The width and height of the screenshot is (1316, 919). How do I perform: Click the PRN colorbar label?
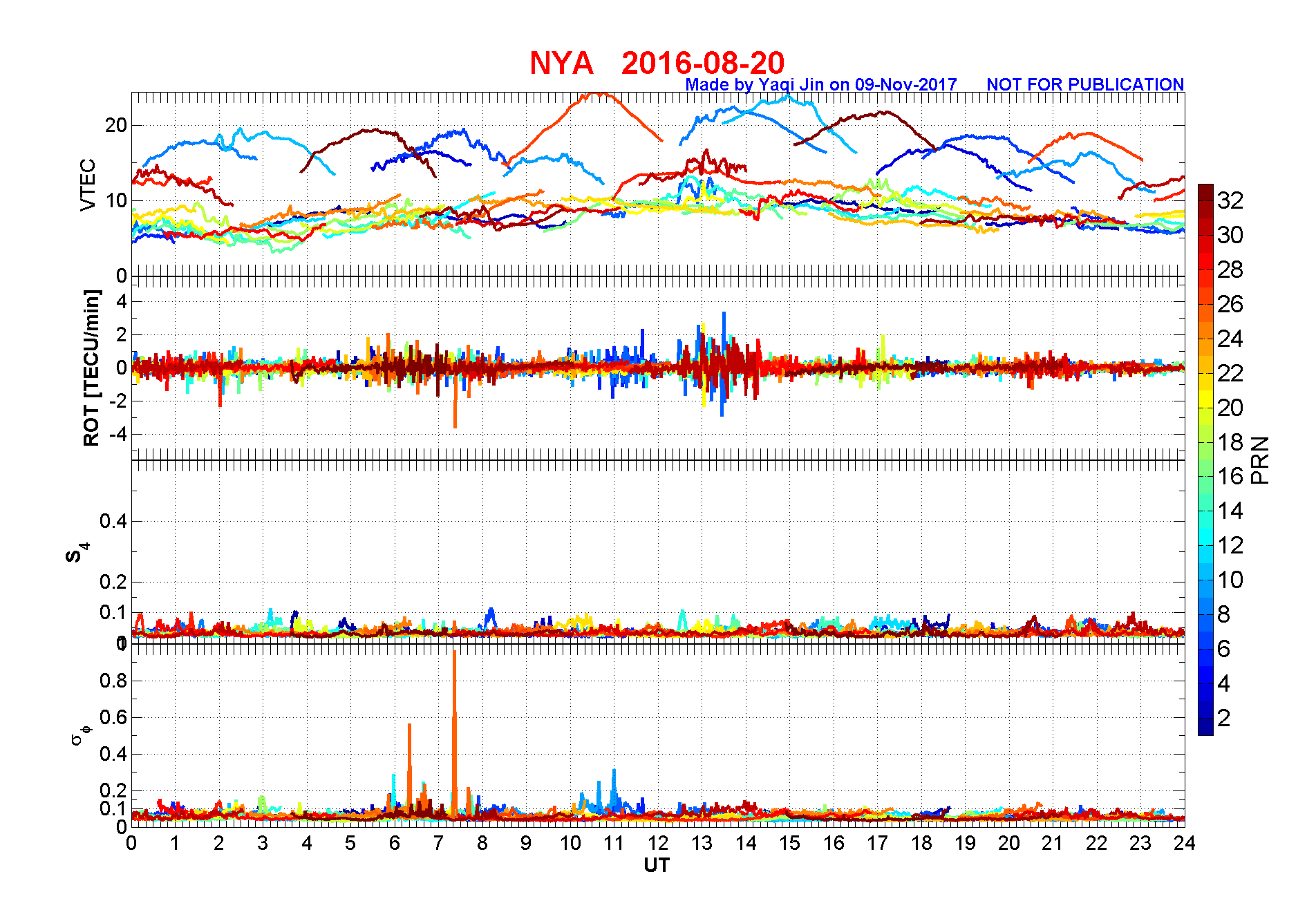tap(1260, 459)
